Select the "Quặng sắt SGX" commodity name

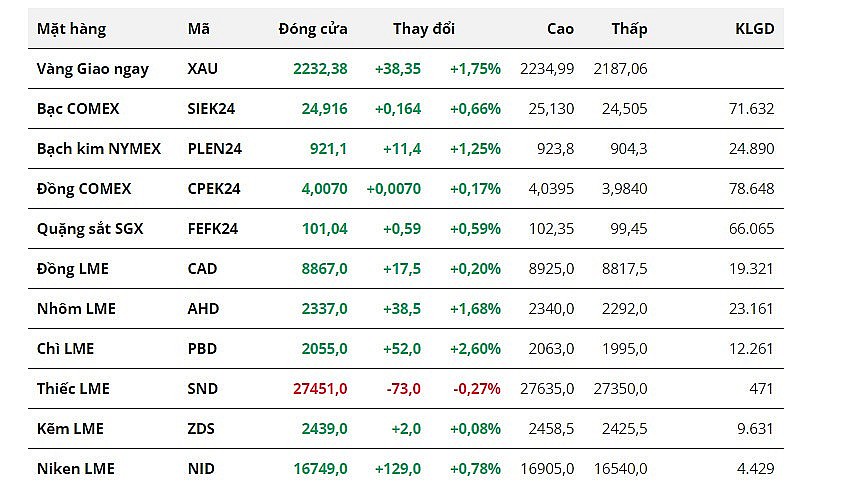coord(90,229)
